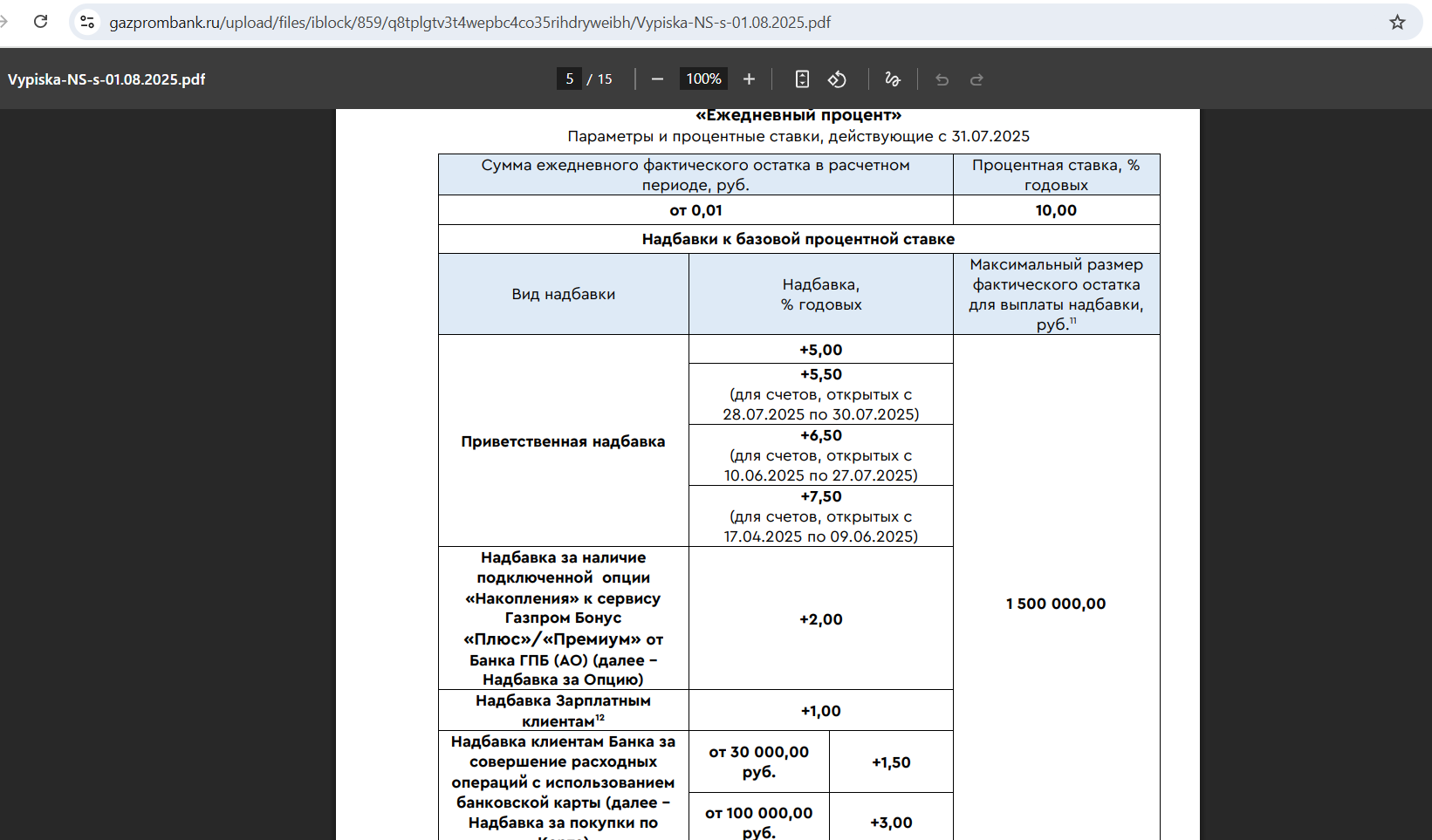Select the base rate value 10,00
The width and height of the screenshot is (1432, 840).
1056,210
